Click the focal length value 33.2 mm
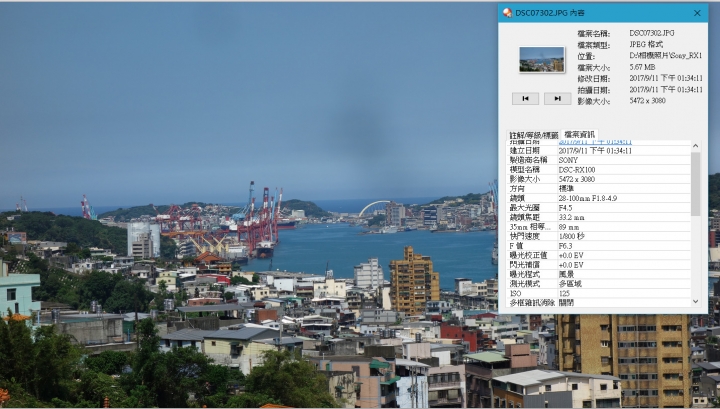 click(x=571, y=217)
